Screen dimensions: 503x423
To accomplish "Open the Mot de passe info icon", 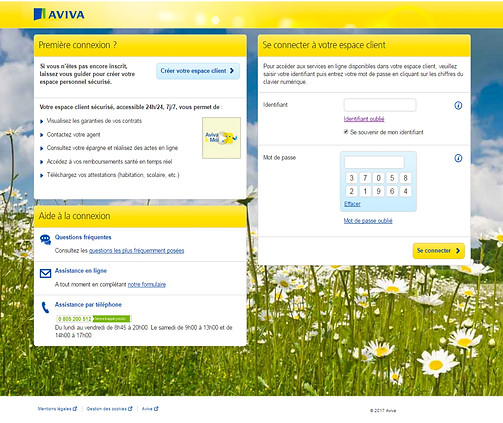I will [x=458, y=158].
